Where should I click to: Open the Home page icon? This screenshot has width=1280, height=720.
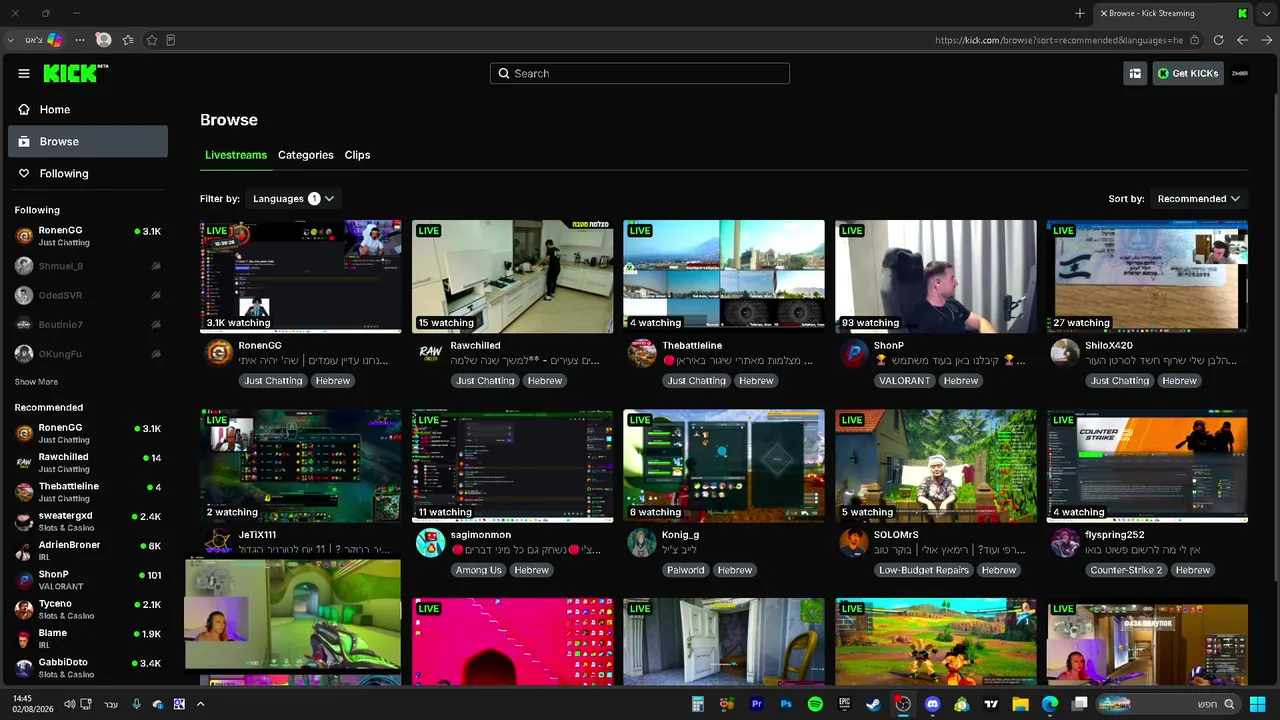pos(24,109)
